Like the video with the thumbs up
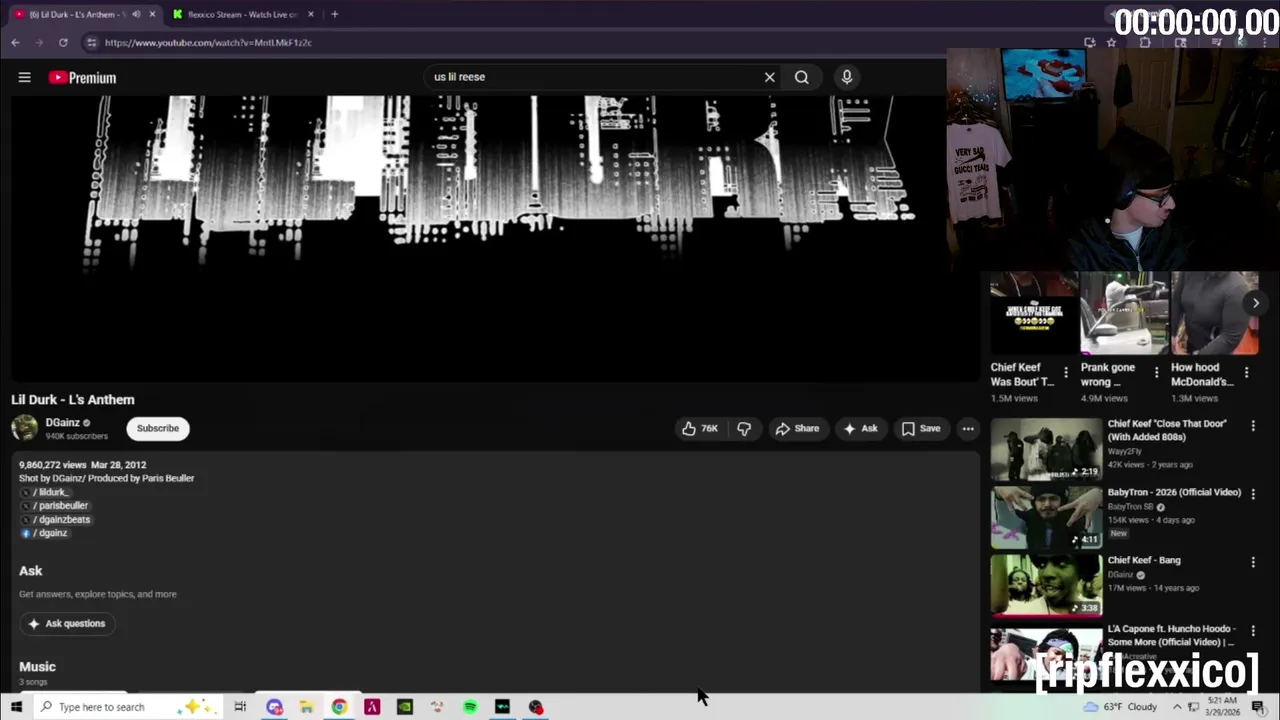This screenshot has width=1280, height=720. [x=700, y=428]
